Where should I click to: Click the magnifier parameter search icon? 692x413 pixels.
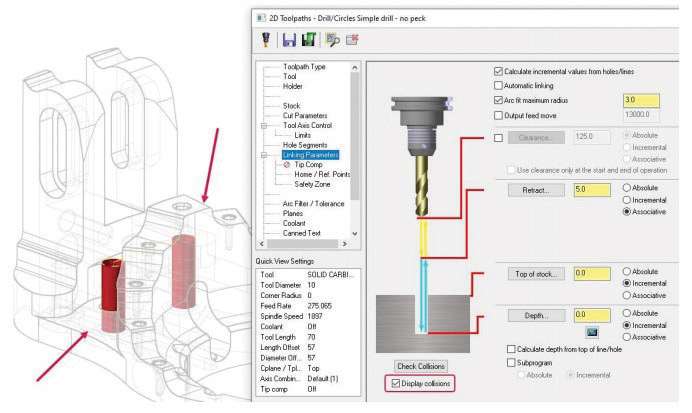pos(332,40)
